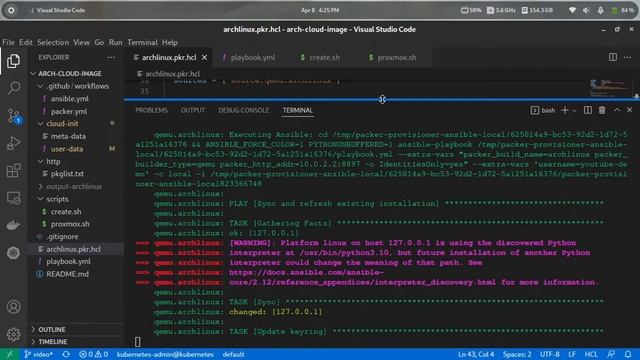This screenshot has width=640, height=360.
Task: Change end of line sequence LF
Action: (572, 354)
